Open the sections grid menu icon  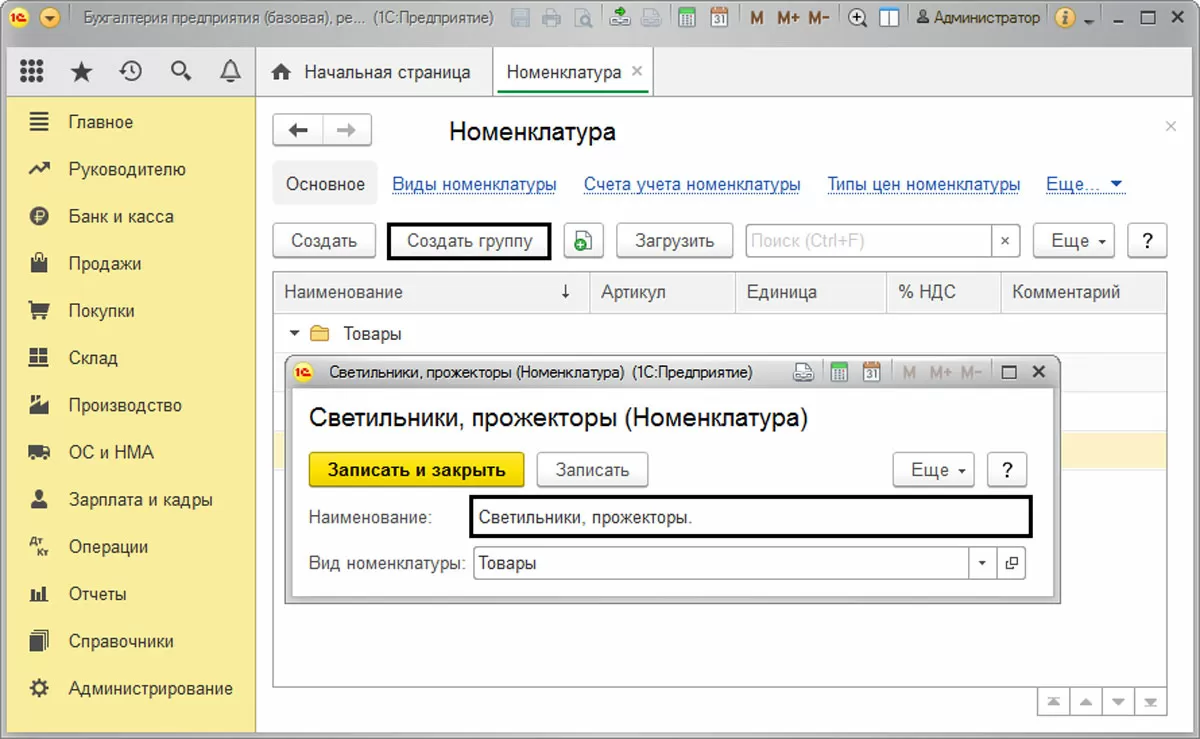32,71
